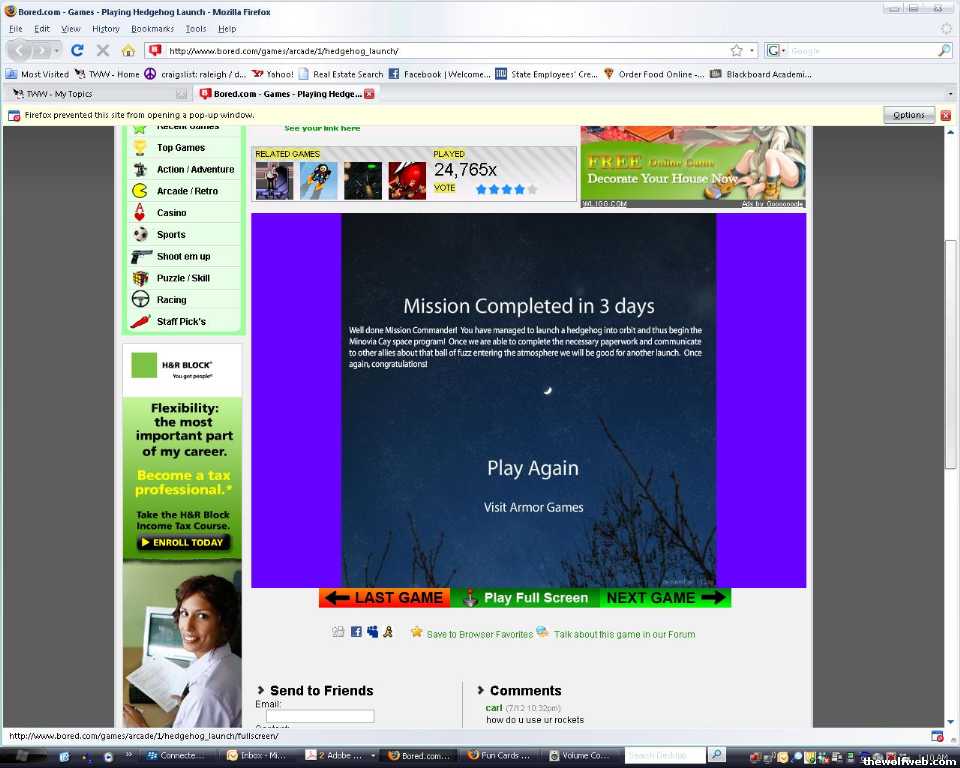Screen dimensions: 960x768
Task: Open the Bookmarks menu
Action: (152, 29)
